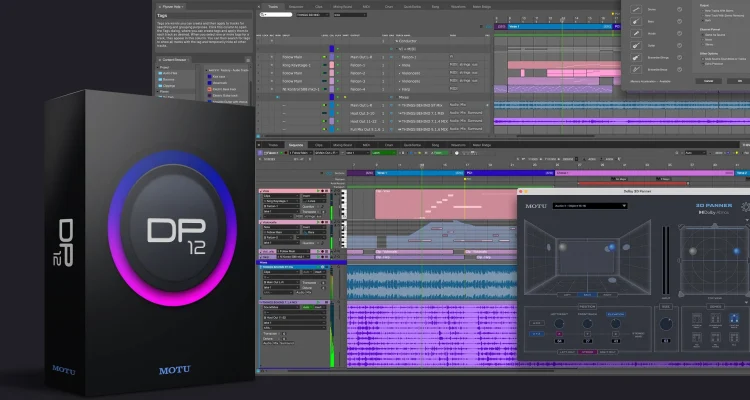Select the Guitar stem instrument icon
This screenshot has height=400, width=750.
636,45
